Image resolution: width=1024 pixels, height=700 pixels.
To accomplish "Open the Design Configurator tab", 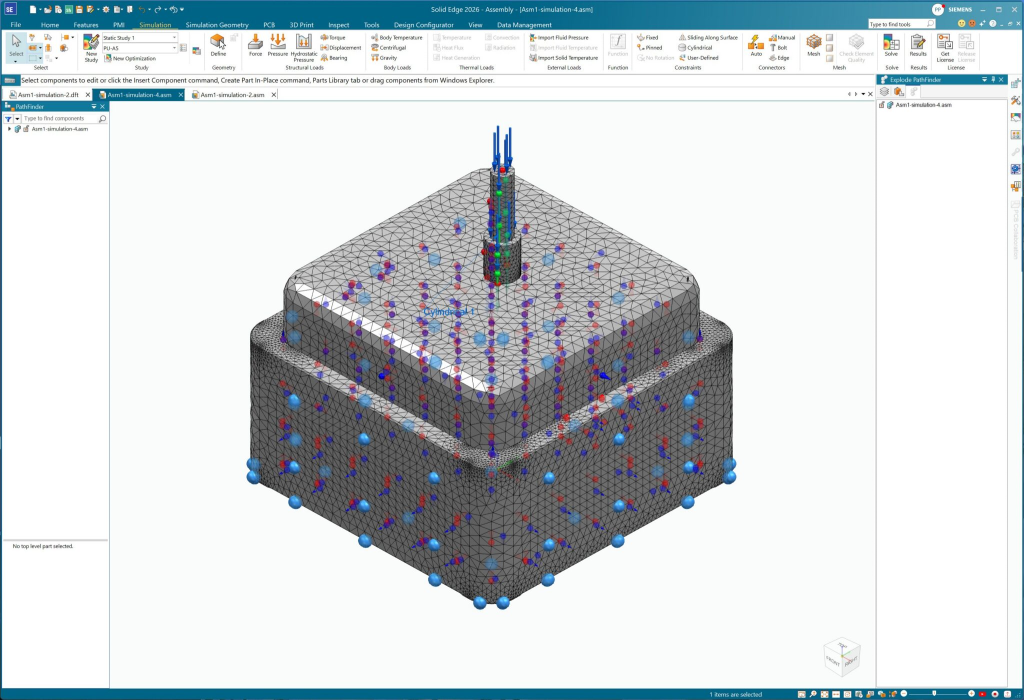I will 423,25.
